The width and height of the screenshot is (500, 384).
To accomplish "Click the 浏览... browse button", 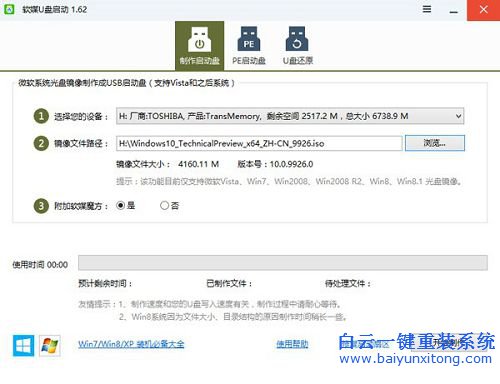I will (x=435, y=143).
